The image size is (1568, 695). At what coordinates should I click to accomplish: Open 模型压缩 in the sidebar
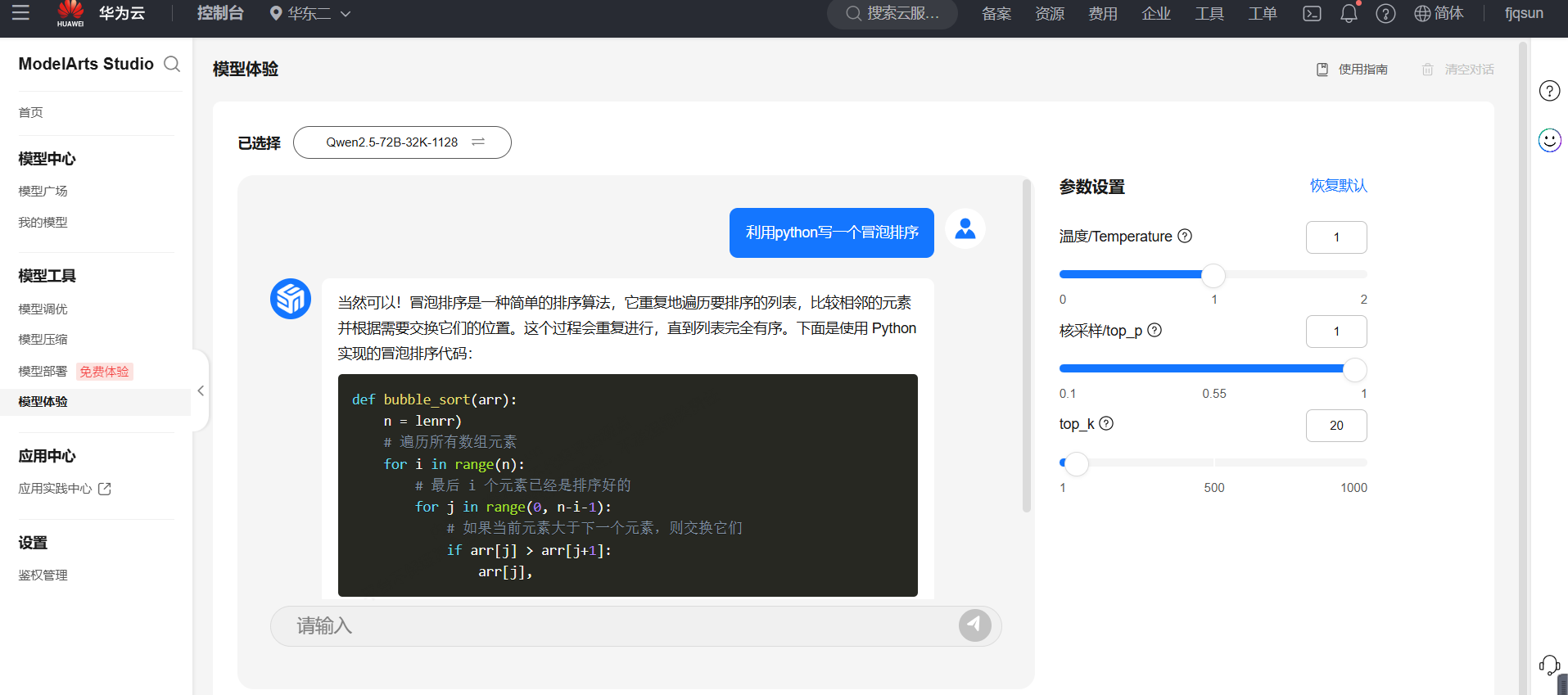pyautogui.click(x=43, y=339)
